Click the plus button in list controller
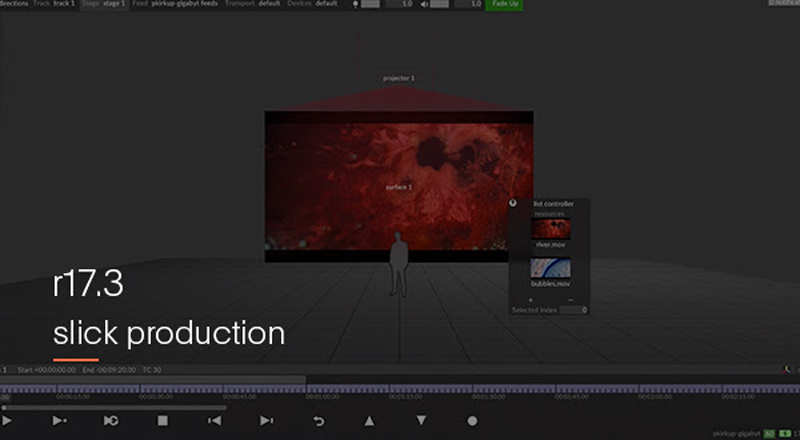The height and width of the screenshot is (440, 800). (x=530, y=299)
